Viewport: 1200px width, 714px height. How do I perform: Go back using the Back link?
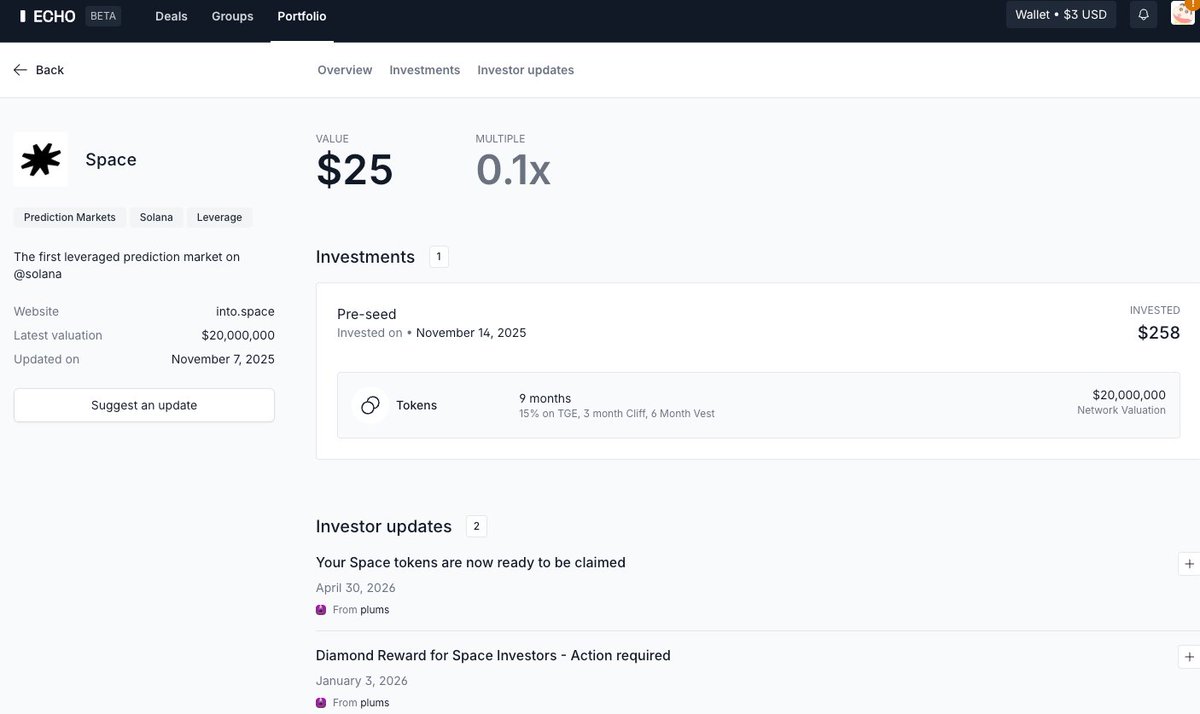tap(39, 70)
